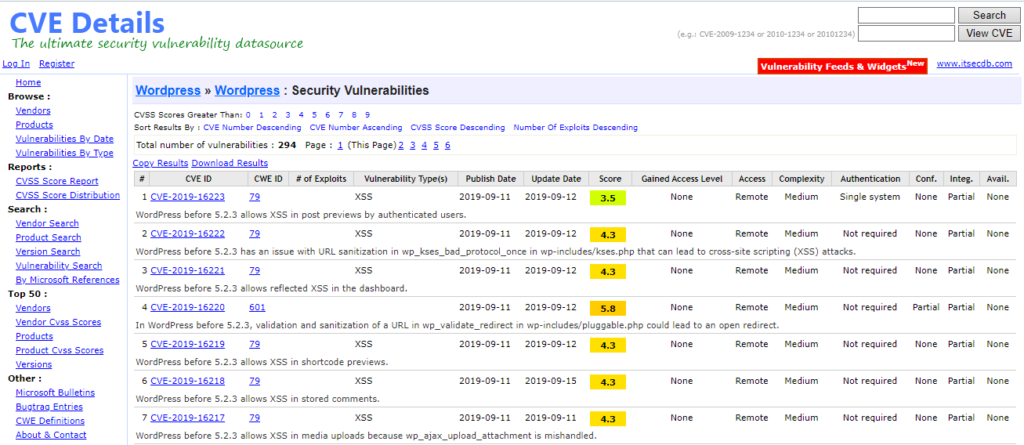Sort by CVE Number Ascending

pos(356,127)
